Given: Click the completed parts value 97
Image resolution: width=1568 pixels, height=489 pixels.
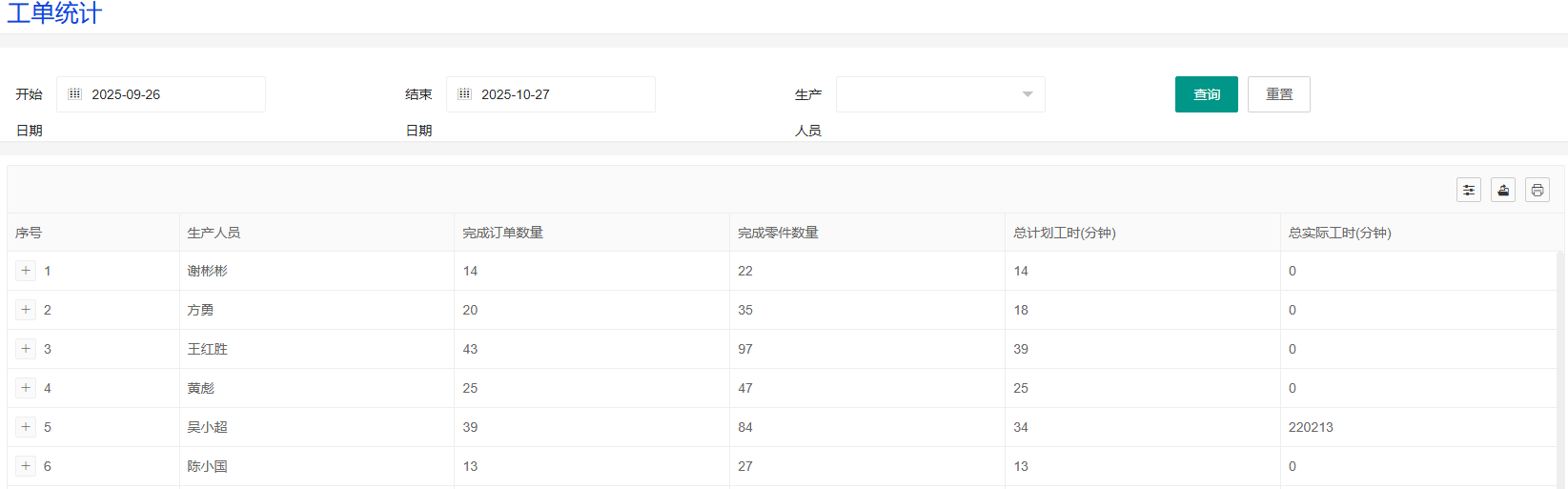Looking at the screenshot, I should [745, 349].
